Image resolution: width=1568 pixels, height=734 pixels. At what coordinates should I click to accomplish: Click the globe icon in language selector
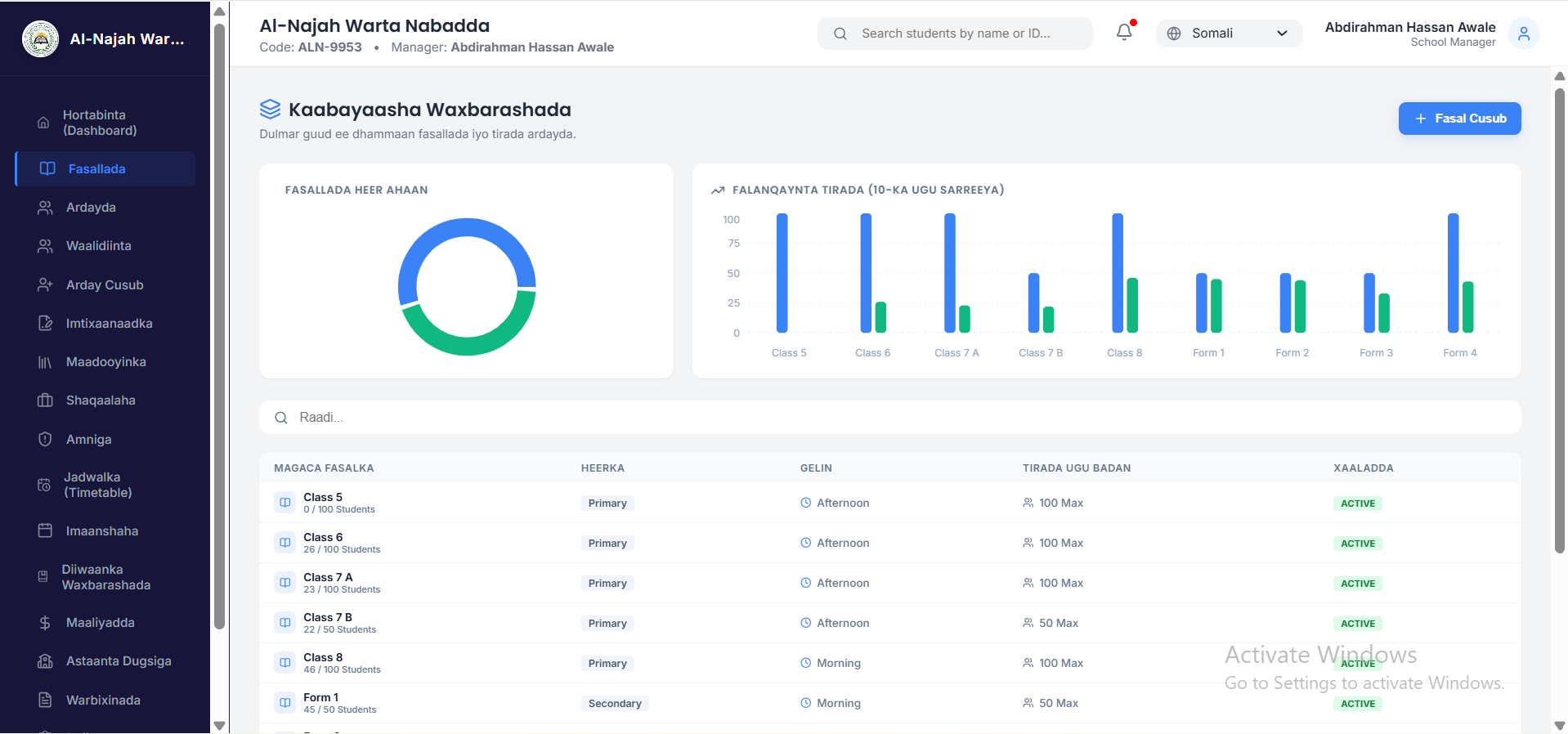click(x=1174, y=34)
